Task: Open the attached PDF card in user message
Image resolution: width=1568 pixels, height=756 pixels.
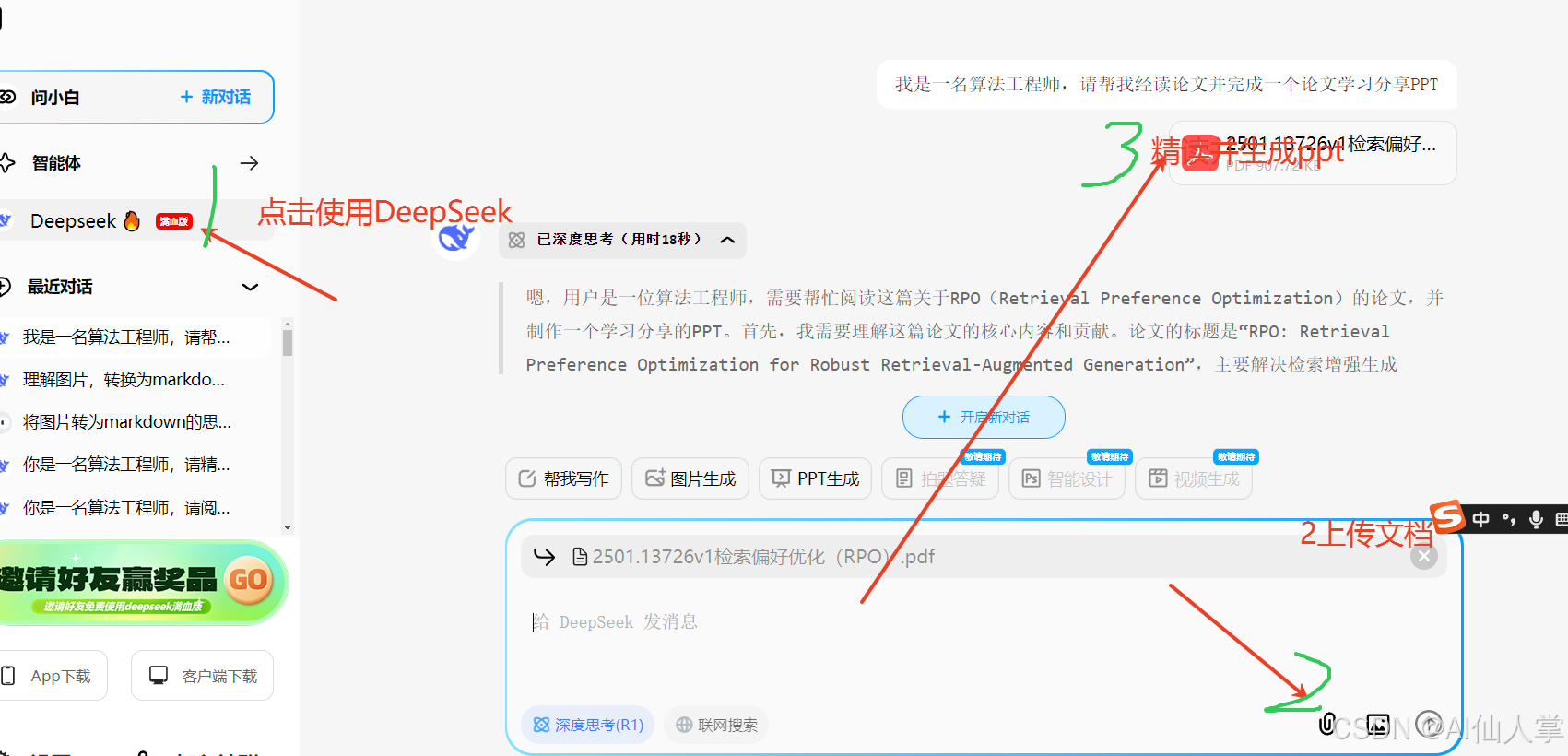Action: click(x=1313, y=153)
